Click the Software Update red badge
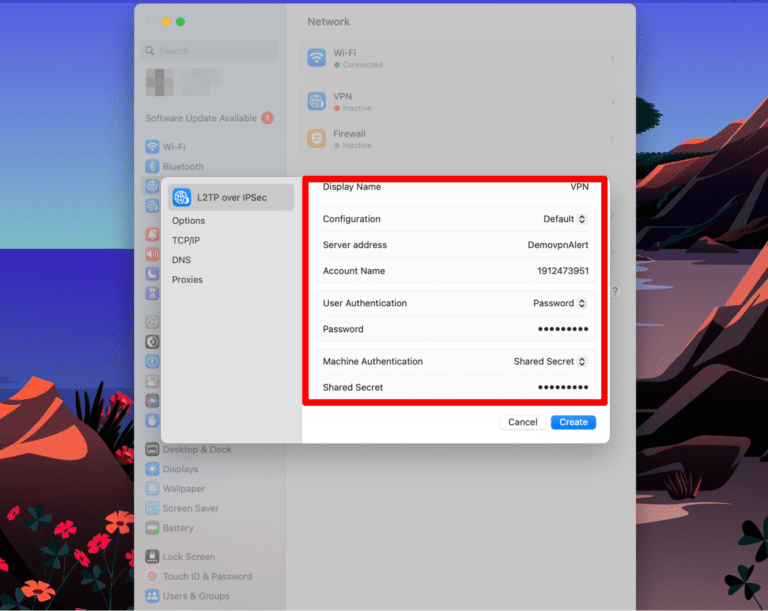 pos(267,118)
